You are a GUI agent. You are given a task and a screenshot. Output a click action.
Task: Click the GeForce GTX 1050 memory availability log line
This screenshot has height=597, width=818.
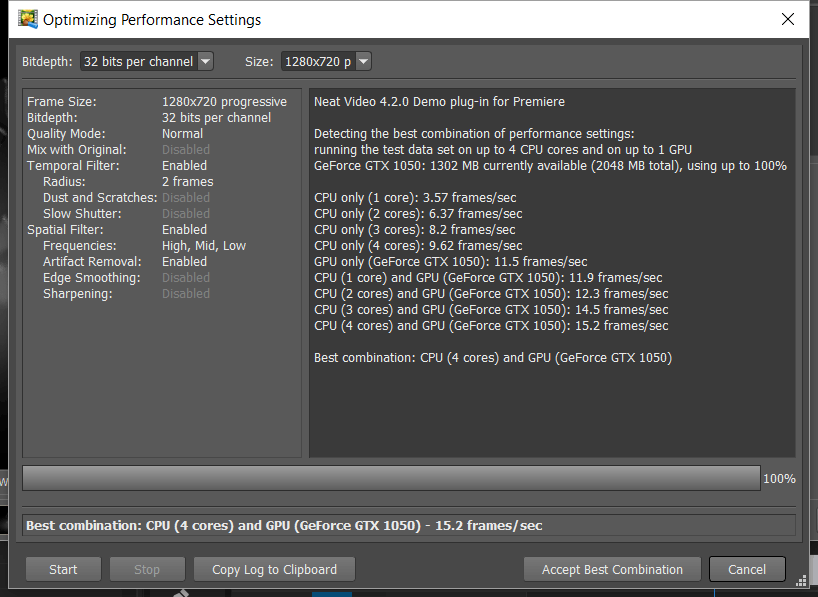[550, 165]
